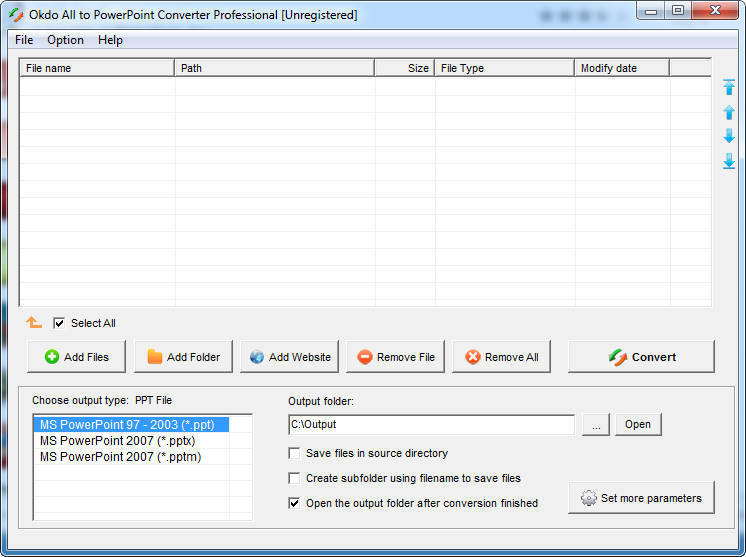Start conversion with the Convert button
This screenshot has height=557, width=746.
(641, 356)
